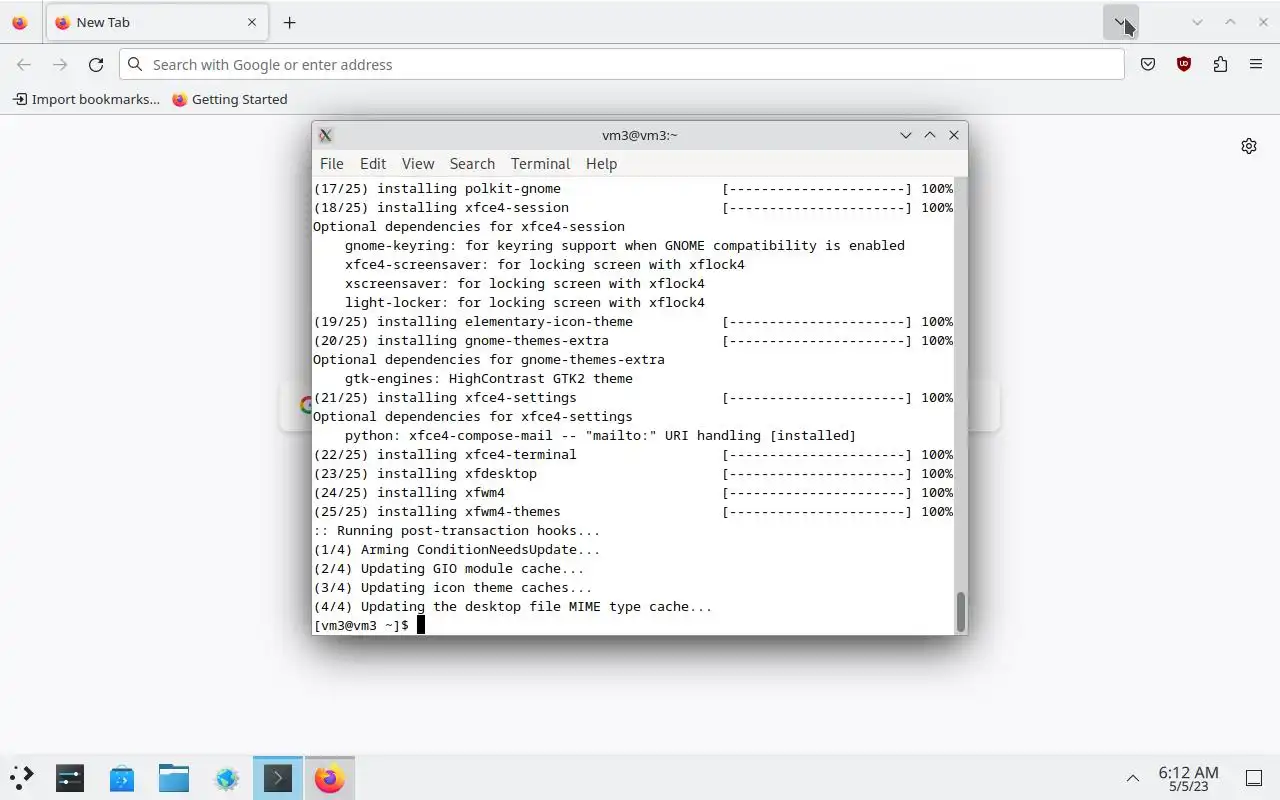Close the Firefox window
1280x800 pixels.
tap(1263, 22)
